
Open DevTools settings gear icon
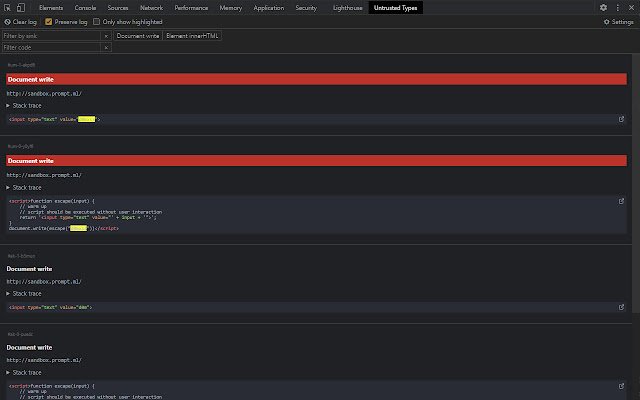(x=603, y=7)
